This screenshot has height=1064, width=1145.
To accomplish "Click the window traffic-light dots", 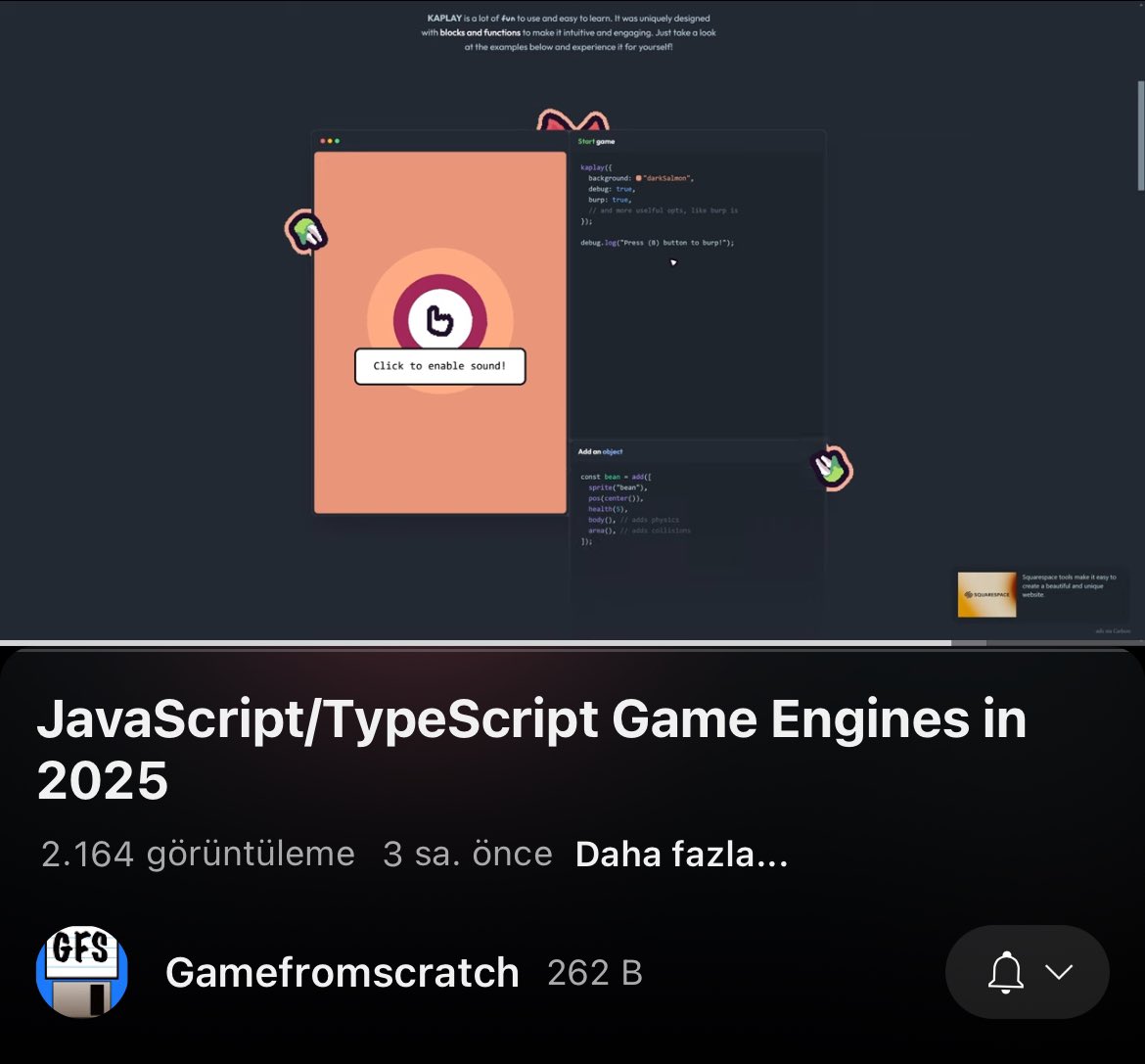I will point(330,141).
